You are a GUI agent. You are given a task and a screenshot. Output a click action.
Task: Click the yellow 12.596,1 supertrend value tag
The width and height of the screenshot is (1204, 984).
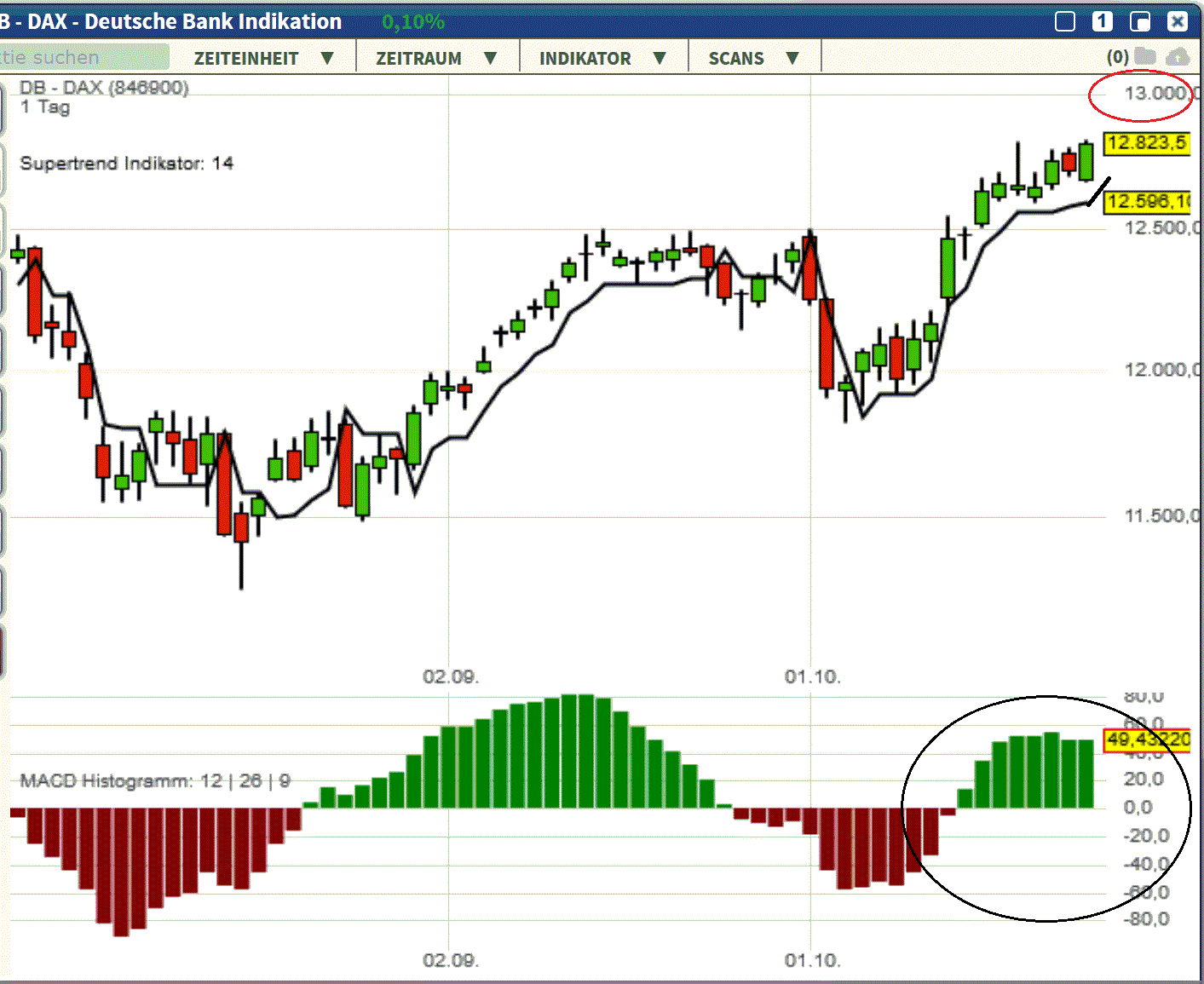(x=1147, y=202)
